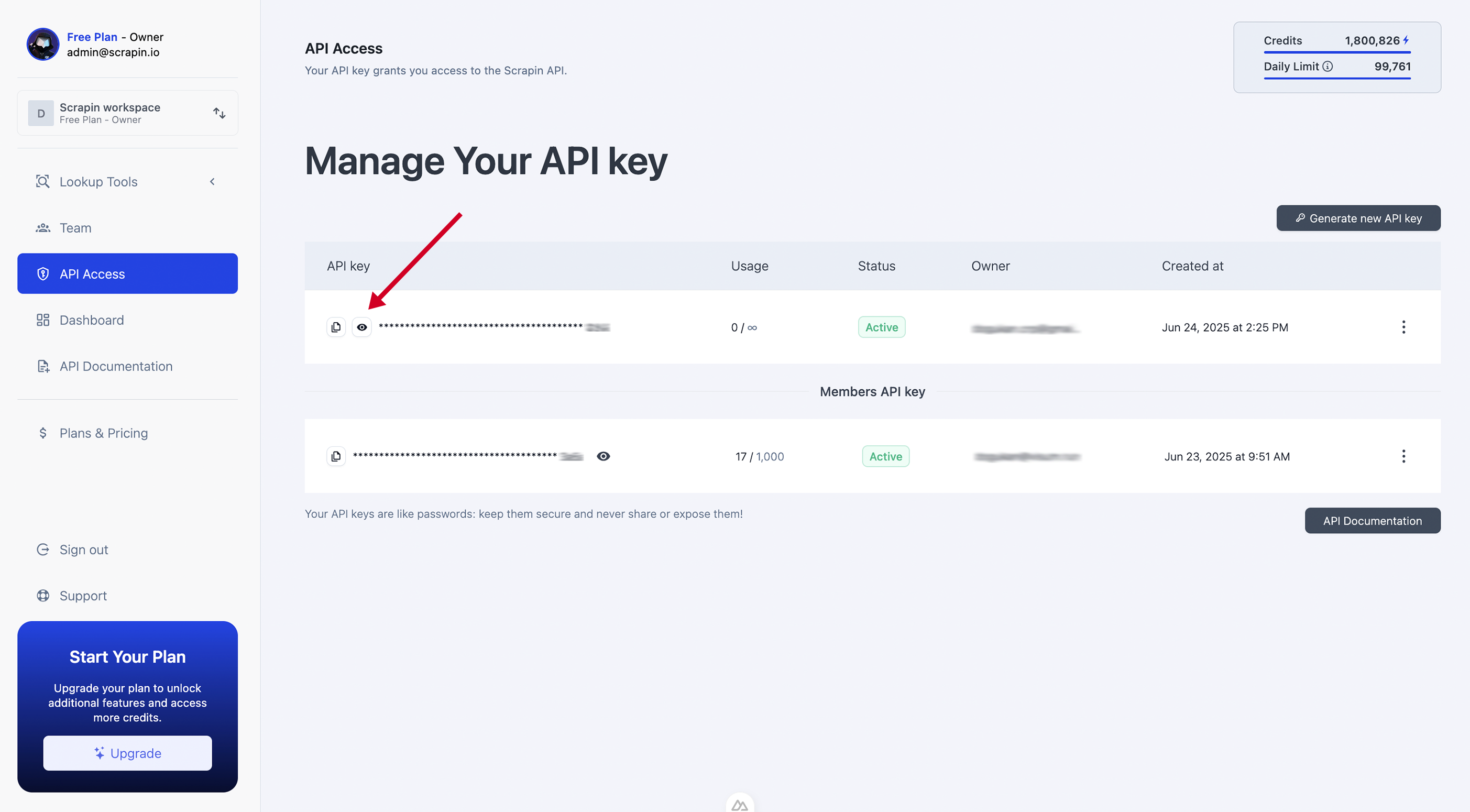This screenshot has width=1470, height=812.
Task: Click the admin@scrapin.io email text
Action: (113, 52)
